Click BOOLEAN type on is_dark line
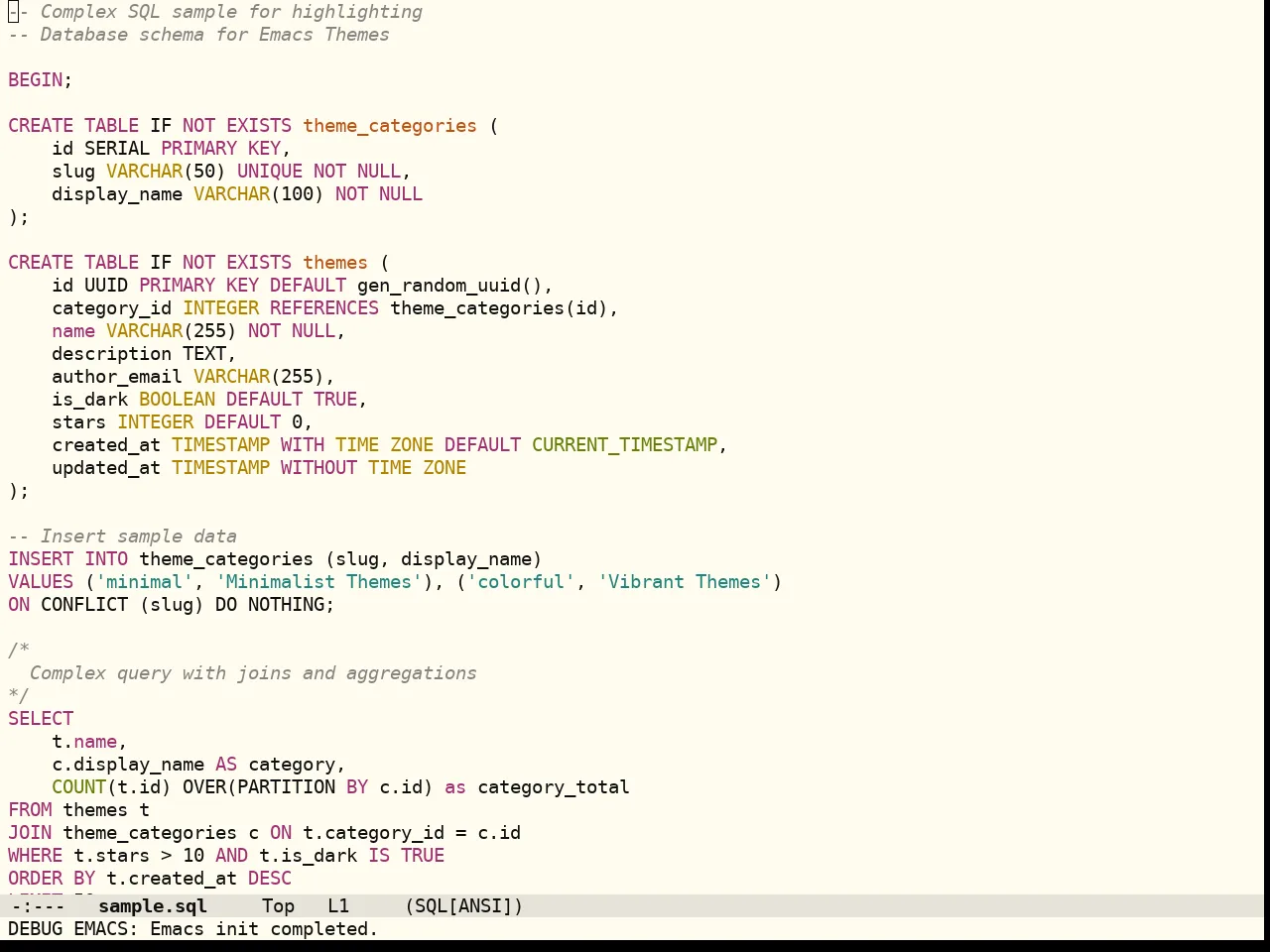 click(x=178, y=400)
